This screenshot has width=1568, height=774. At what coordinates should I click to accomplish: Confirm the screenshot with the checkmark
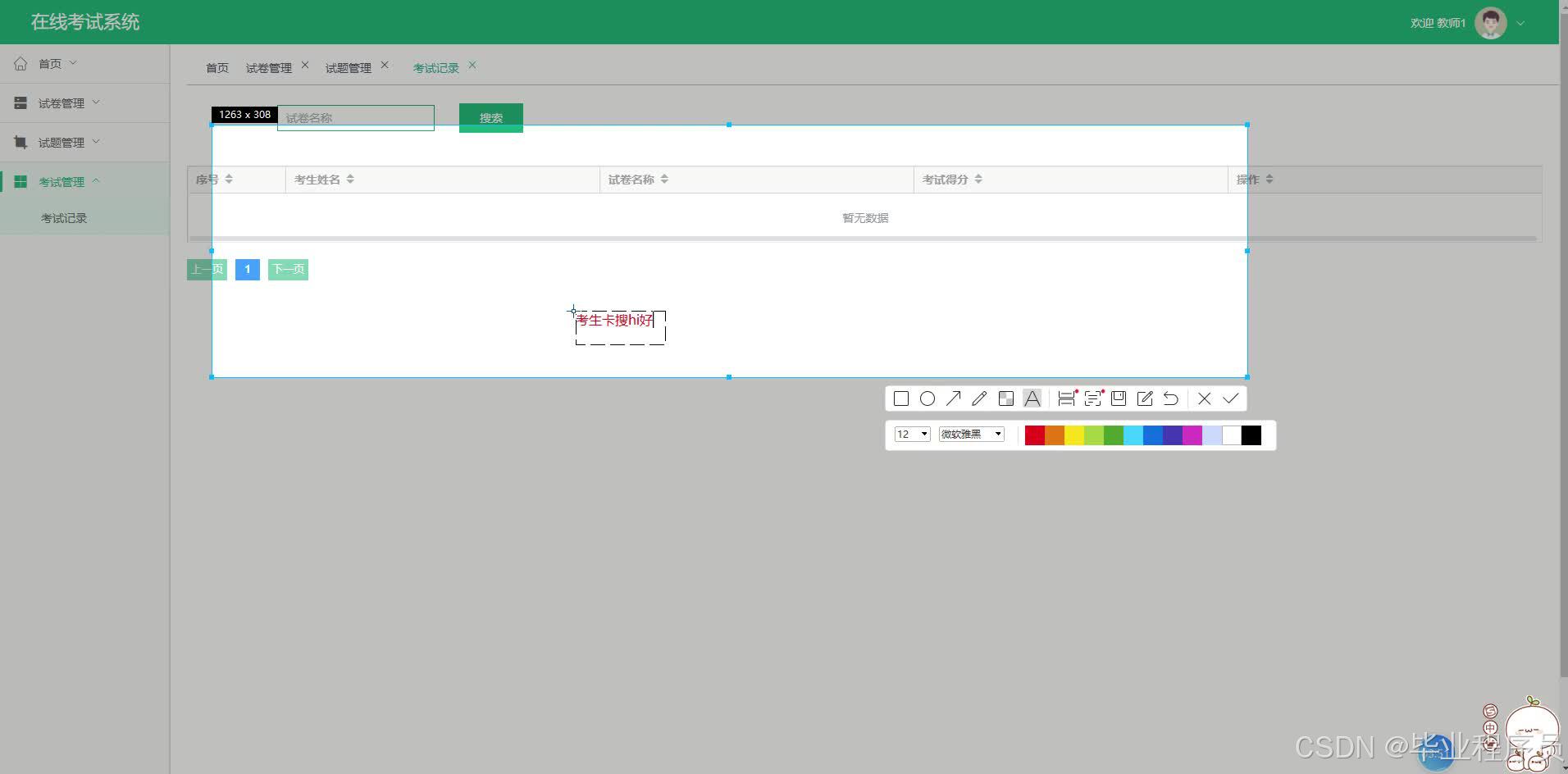point(1230,398)
